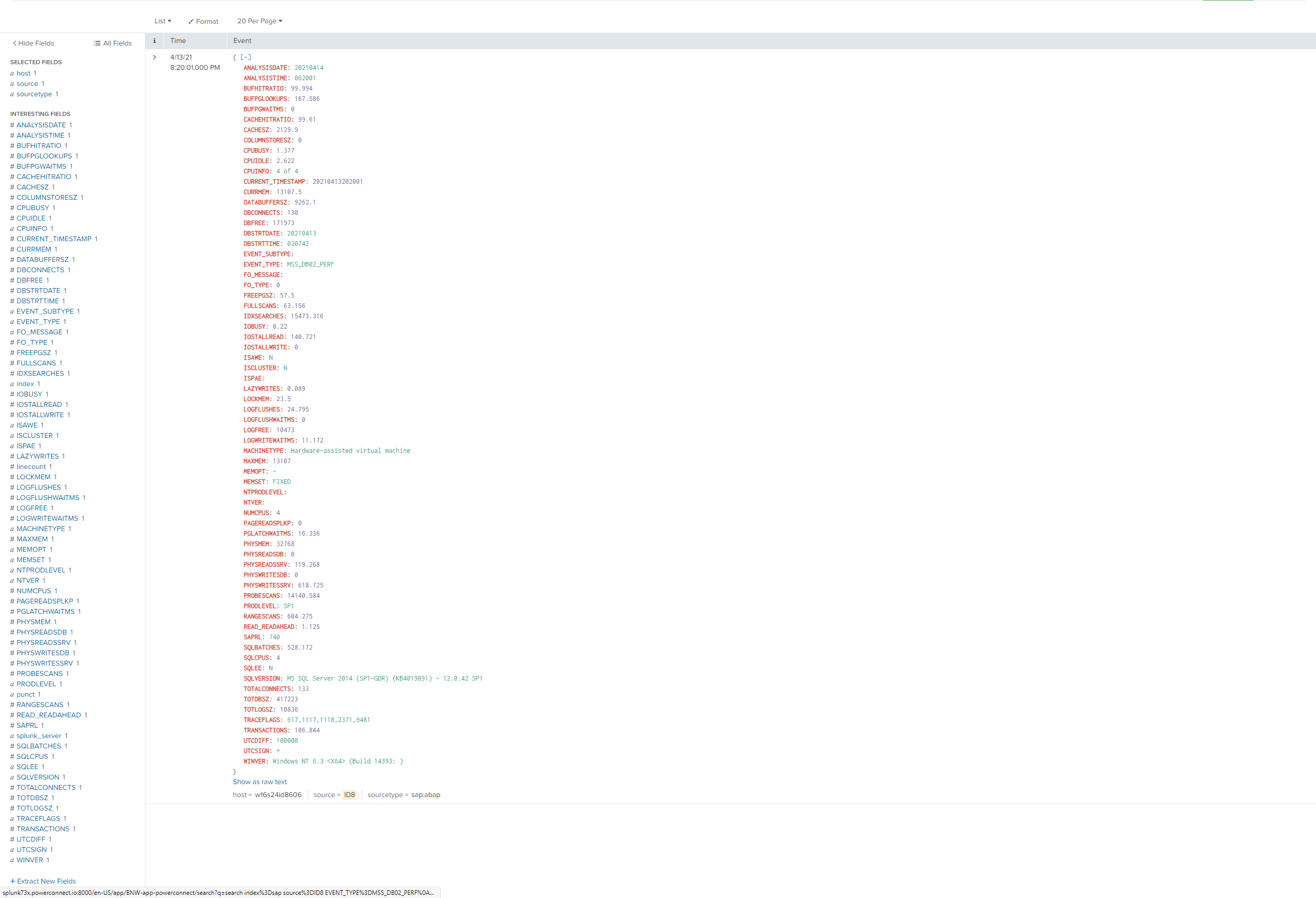
Task: Click the highlighted ID8 source value
Action: click(x=349, y=794)
